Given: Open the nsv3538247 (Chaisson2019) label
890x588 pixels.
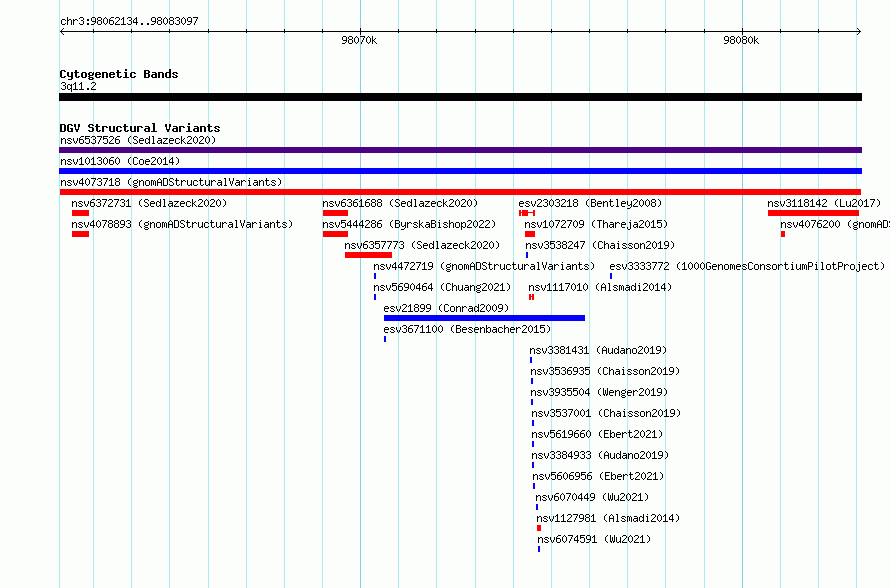Looking at the screenshot, I should (x=600, y=245).
